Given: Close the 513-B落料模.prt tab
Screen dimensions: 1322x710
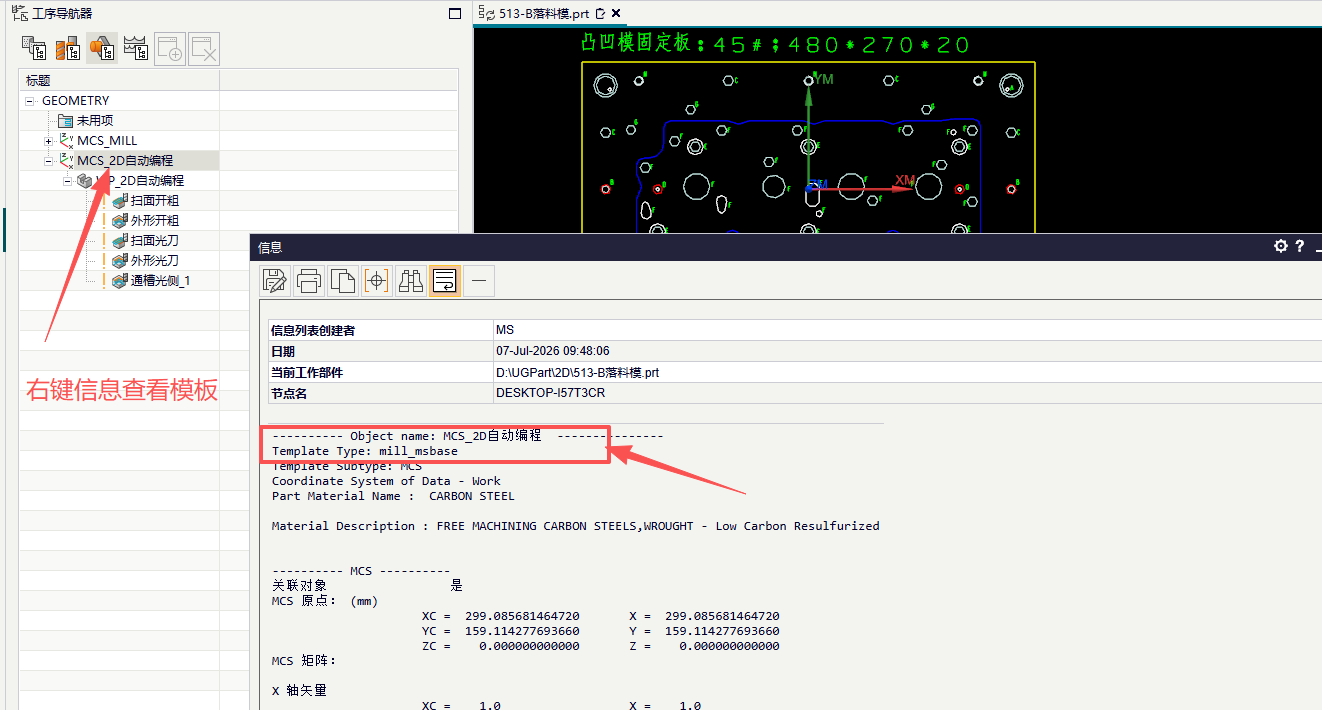Looking at the screenshot, I should [x=616, y=14].
